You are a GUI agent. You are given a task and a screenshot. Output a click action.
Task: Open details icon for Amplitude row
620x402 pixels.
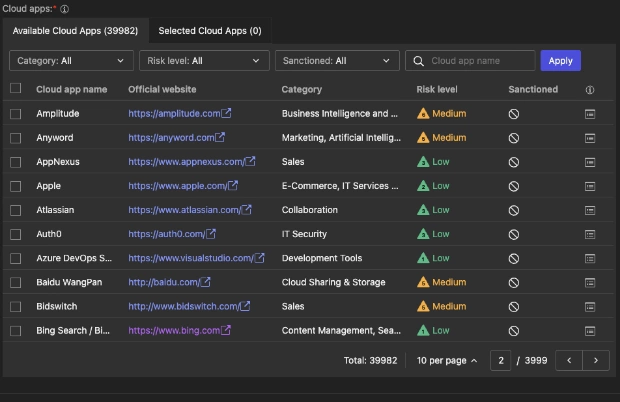[590, 114]
